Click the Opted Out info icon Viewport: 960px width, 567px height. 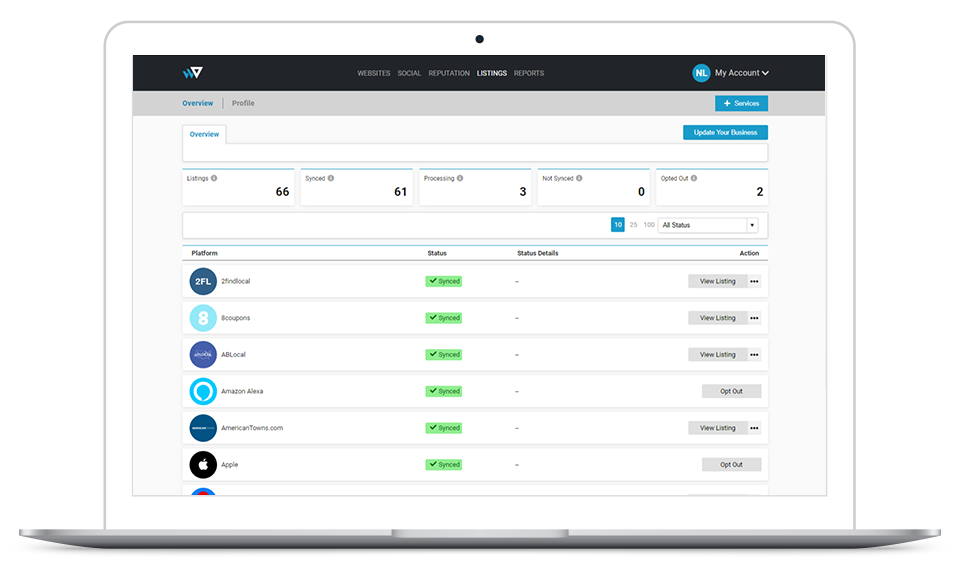tap(694, 178)
